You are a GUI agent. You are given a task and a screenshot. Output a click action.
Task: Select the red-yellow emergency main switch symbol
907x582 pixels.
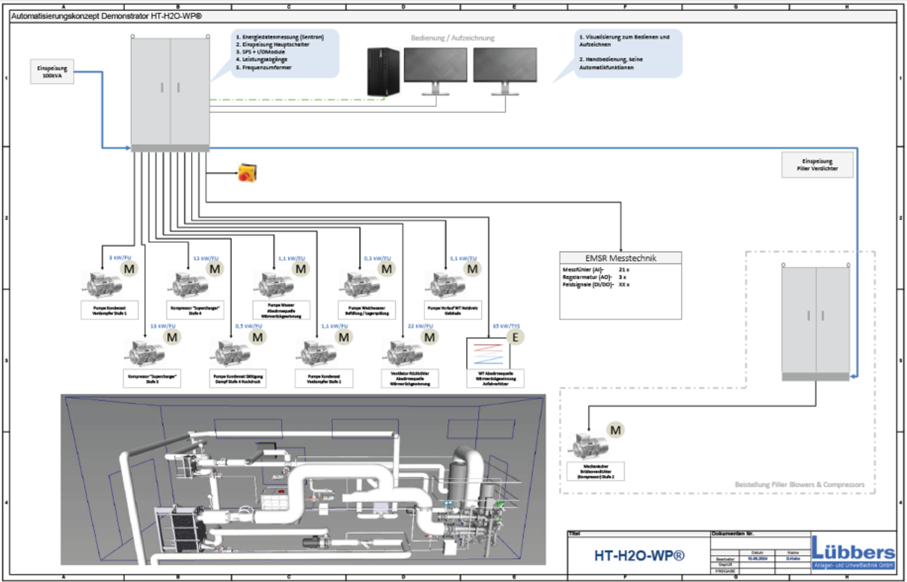click(x=243, y=173)
